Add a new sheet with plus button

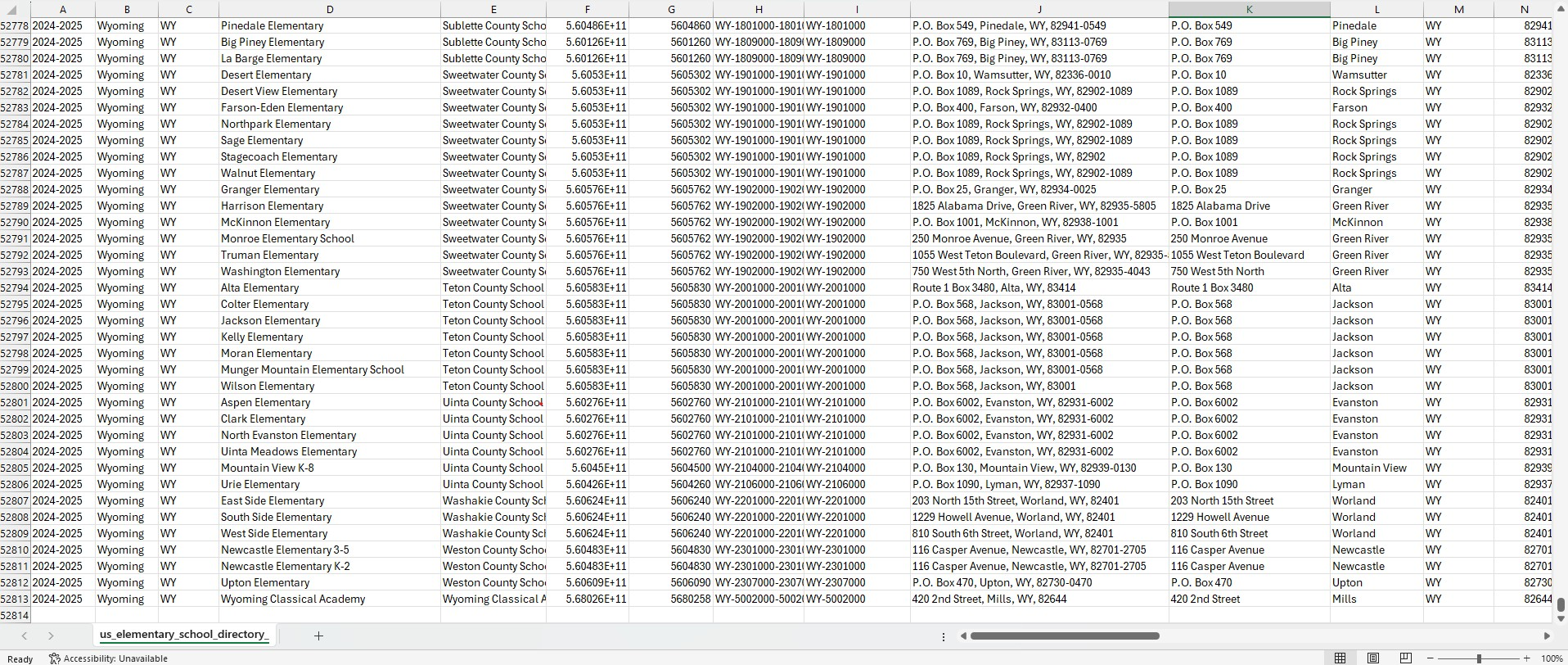[318, 636]
